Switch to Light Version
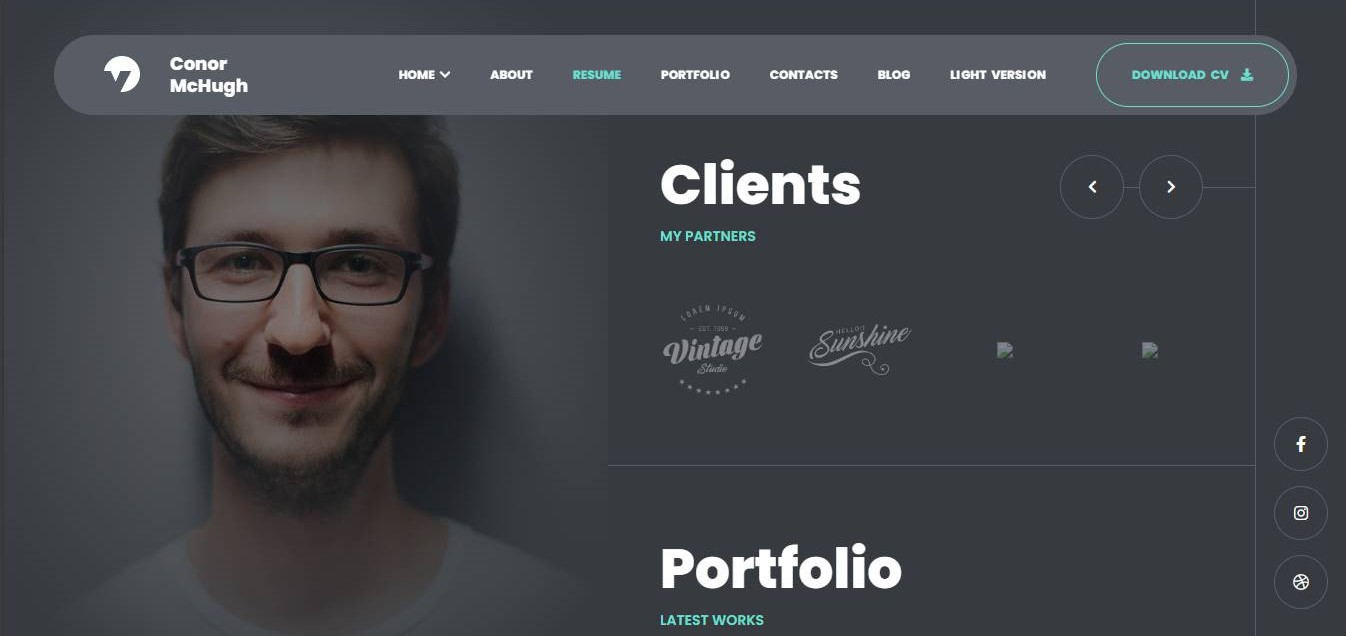The width and height of the screenshot is (1346, 636). point(998,75)
